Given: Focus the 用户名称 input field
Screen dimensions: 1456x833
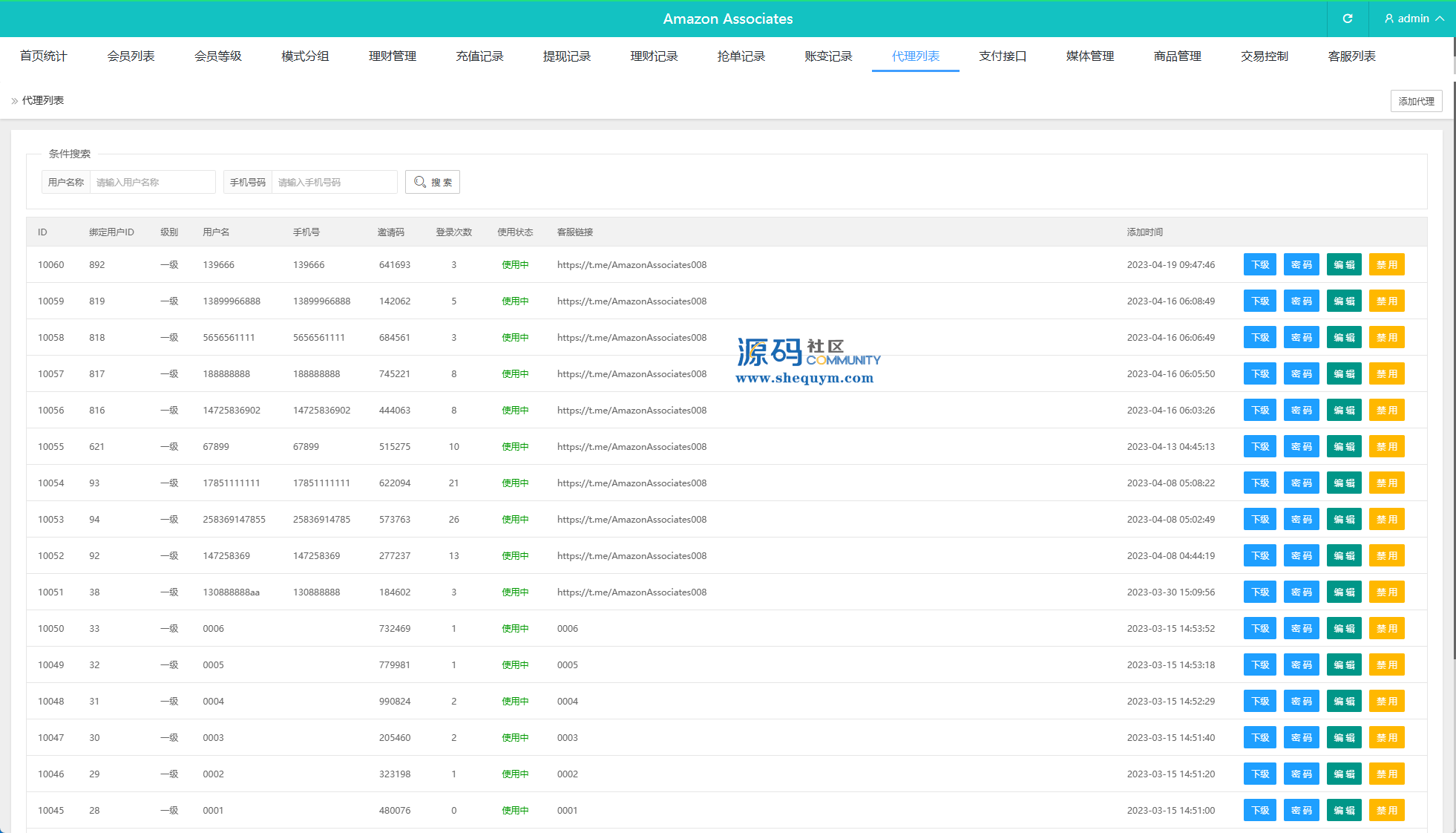Looking at the screenshot, I should coord(152,182).
